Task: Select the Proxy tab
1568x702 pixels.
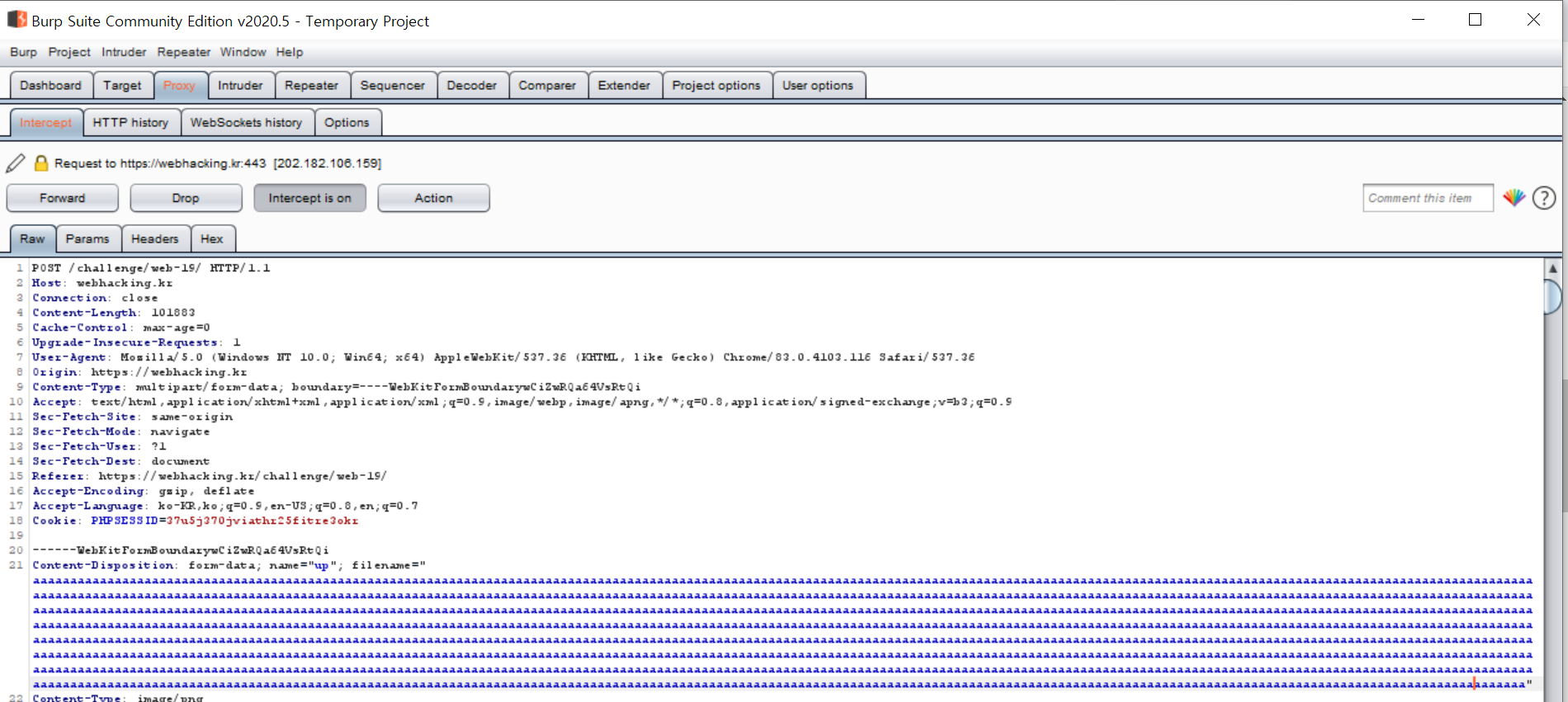Action: [x=180, y=85]
